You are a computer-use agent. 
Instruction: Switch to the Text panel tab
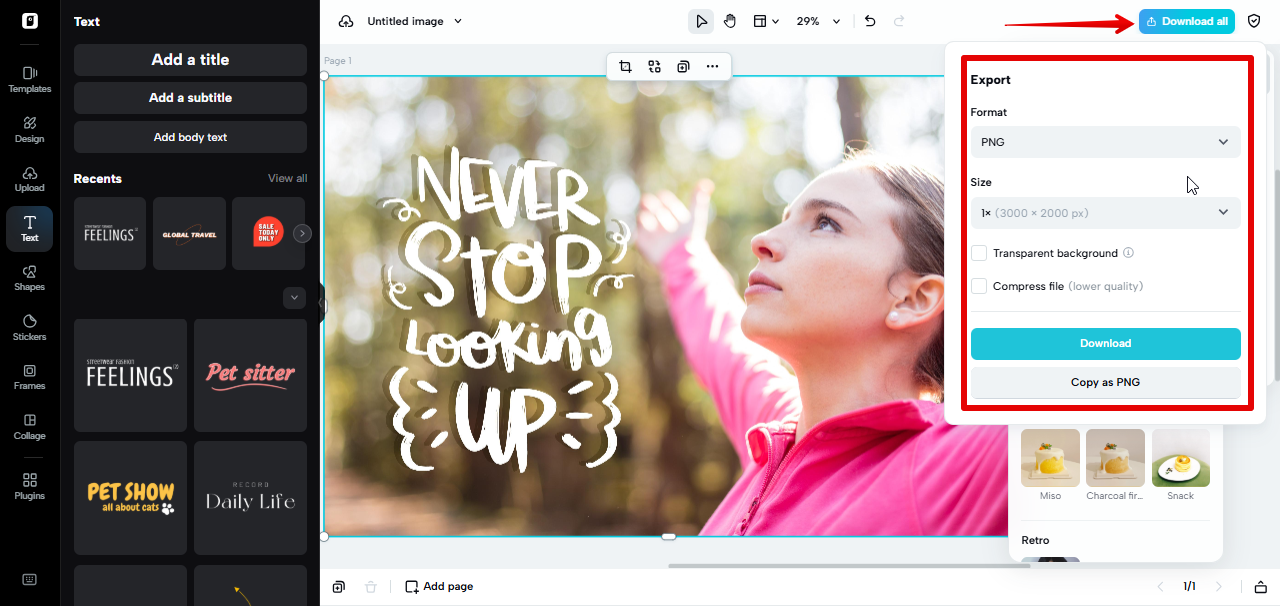pyautogui.click(x=29, y=229)
